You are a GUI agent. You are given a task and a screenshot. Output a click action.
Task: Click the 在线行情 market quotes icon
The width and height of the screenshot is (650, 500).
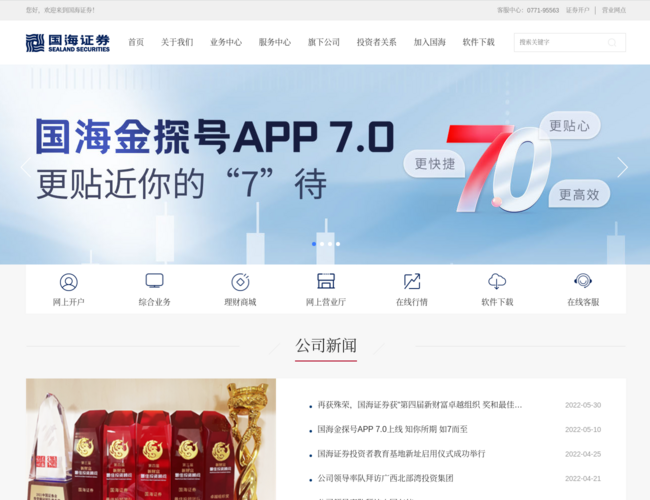click(x=412, y=282)
